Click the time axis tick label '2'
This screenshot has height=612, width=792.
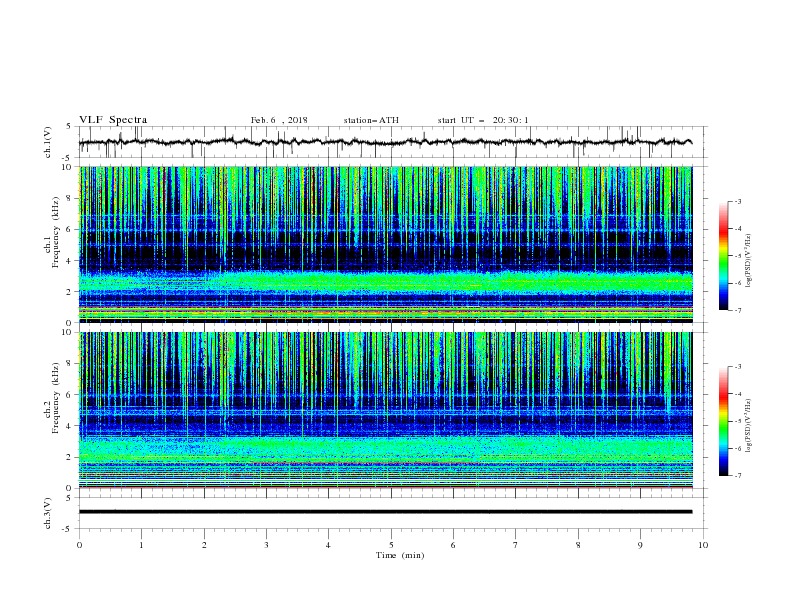pos(204,545)
